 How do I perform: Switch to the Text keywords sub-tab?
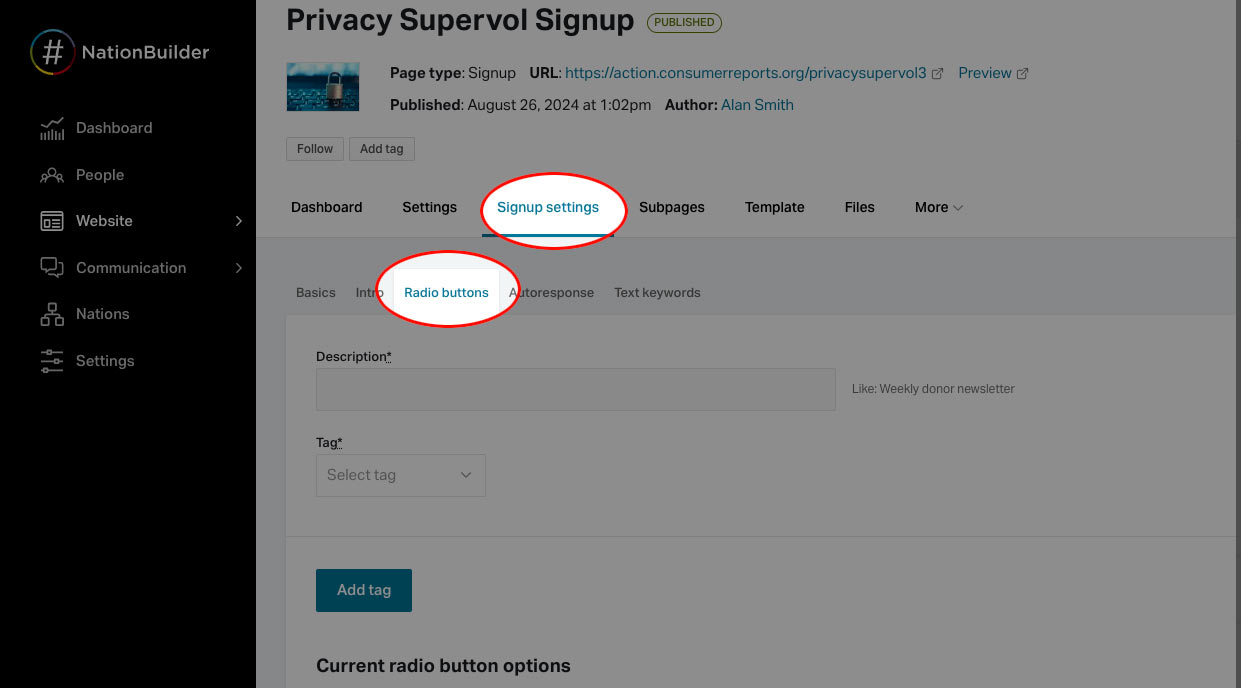click(657, 292)
